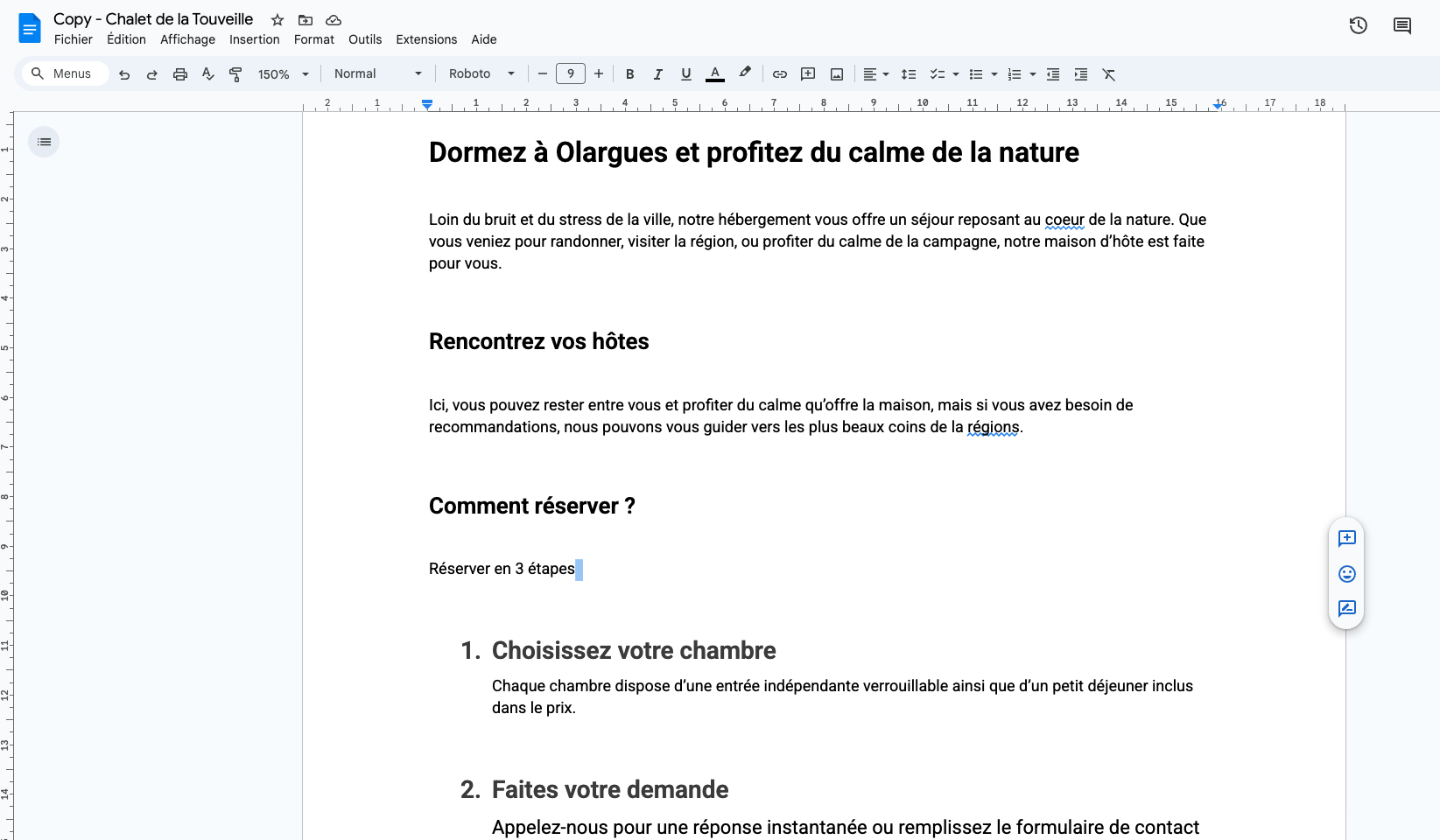The image size is (1440, 840).
Task: Clear formatting with the crossed T icon
Action: [x=1109, y=74]
